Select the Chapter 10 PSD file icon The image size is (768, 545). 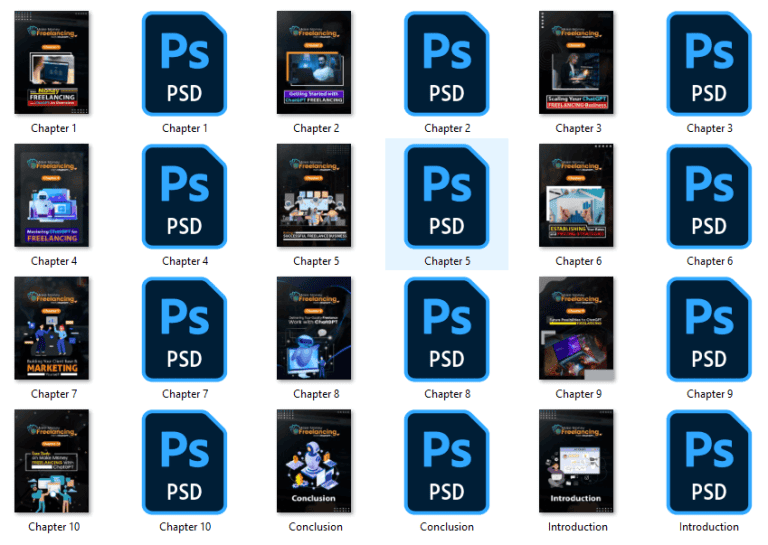point(185,462)
